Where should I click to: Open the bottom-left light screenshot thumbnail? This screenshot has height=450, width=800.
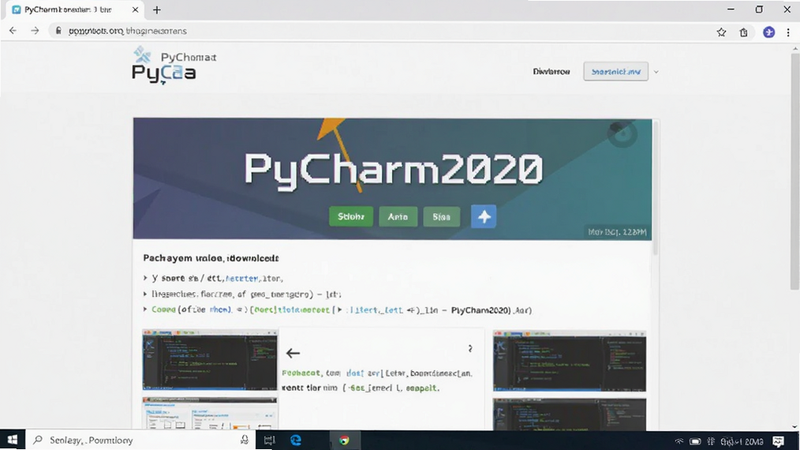coord(210,413)
